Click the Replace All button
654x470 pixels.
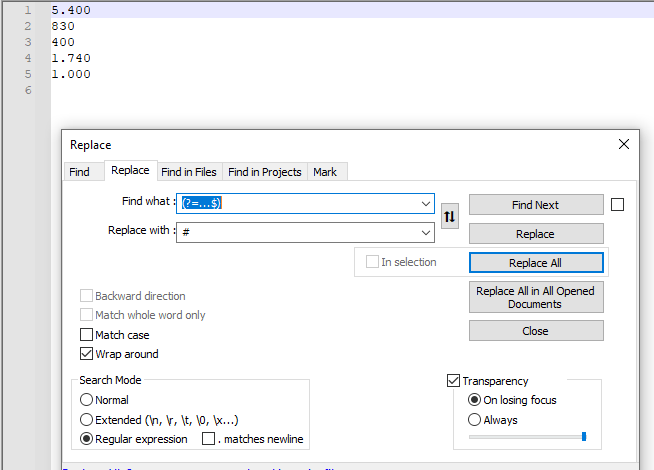pos(536,263)
